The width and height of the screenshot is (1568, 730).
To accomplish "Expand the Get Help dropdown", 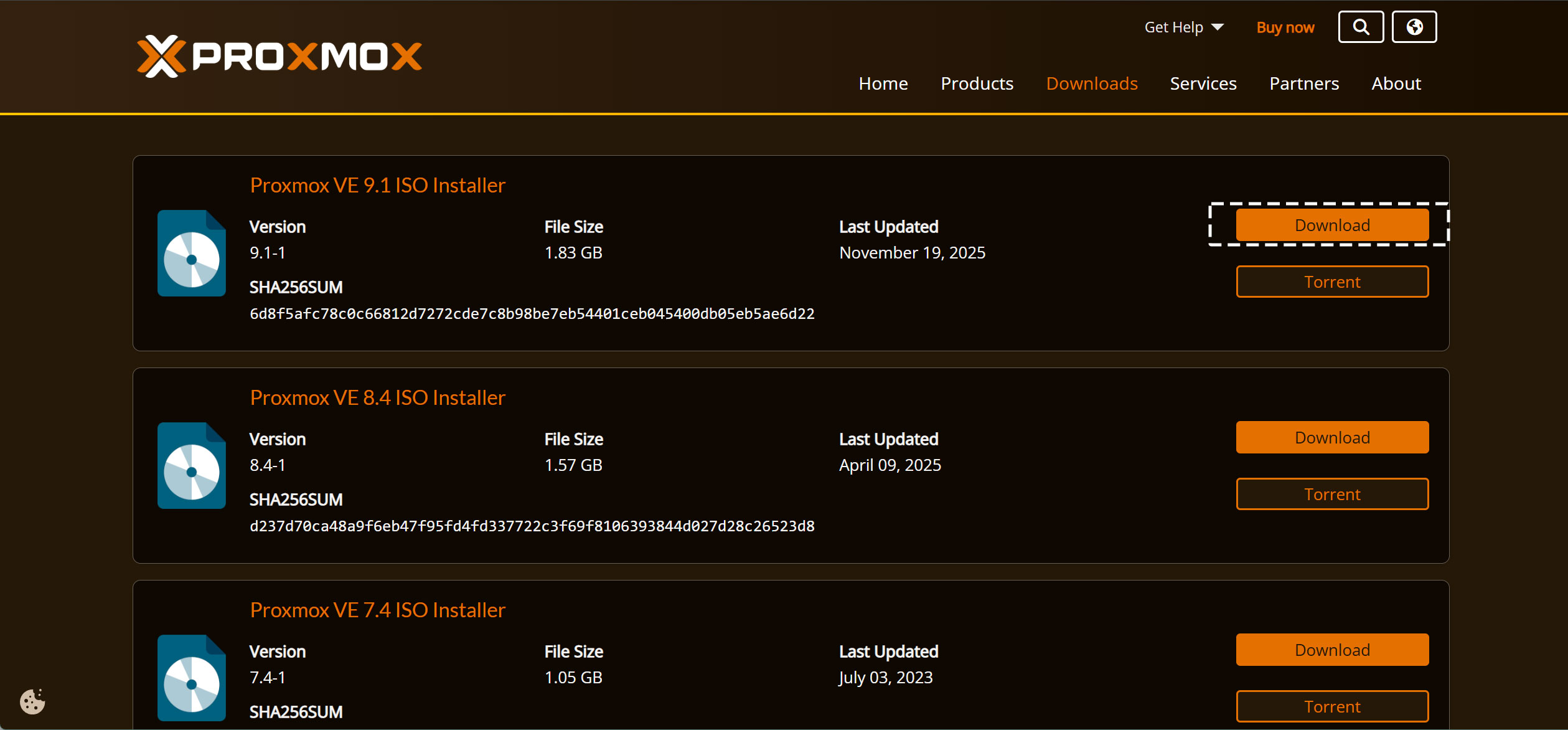I will [x=1183, y=27].
